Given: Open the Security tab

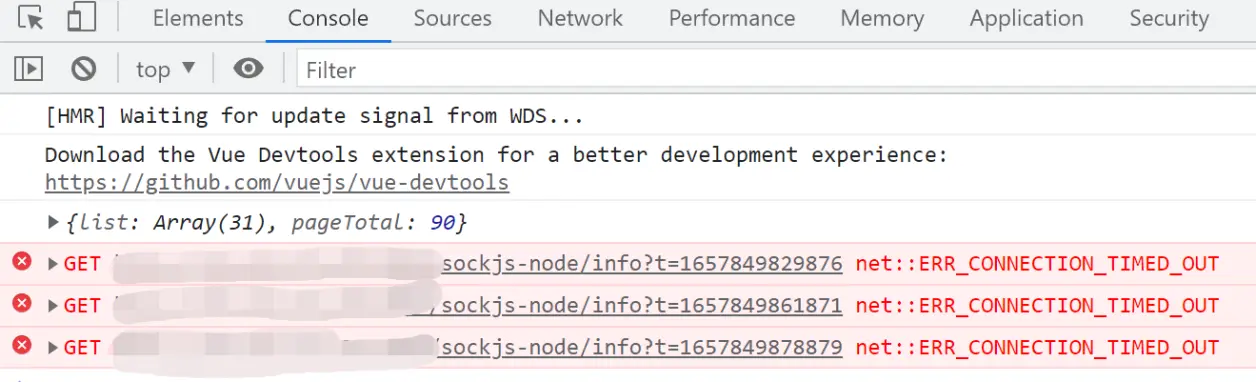Looking at the screenshot, I should pos(1169,18).
